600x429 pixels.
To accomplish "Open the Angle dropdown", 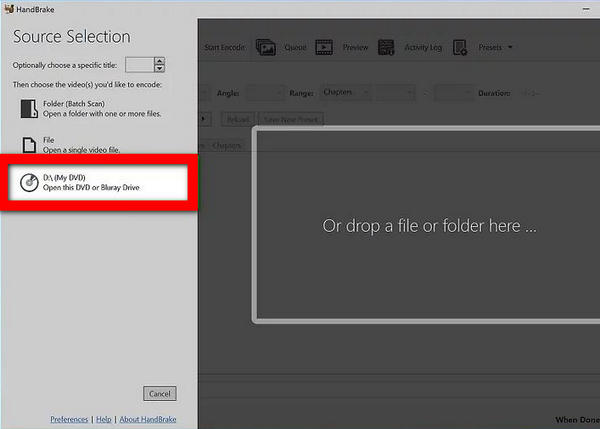I will pyautogui.click(x=265, y=93).
